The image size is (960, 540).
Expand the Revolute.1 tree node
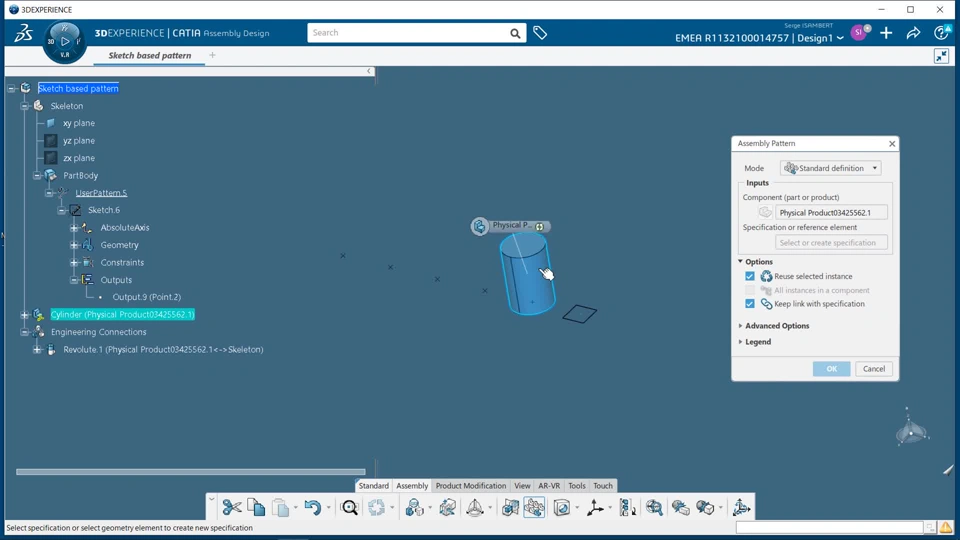(x=37, y=350)
